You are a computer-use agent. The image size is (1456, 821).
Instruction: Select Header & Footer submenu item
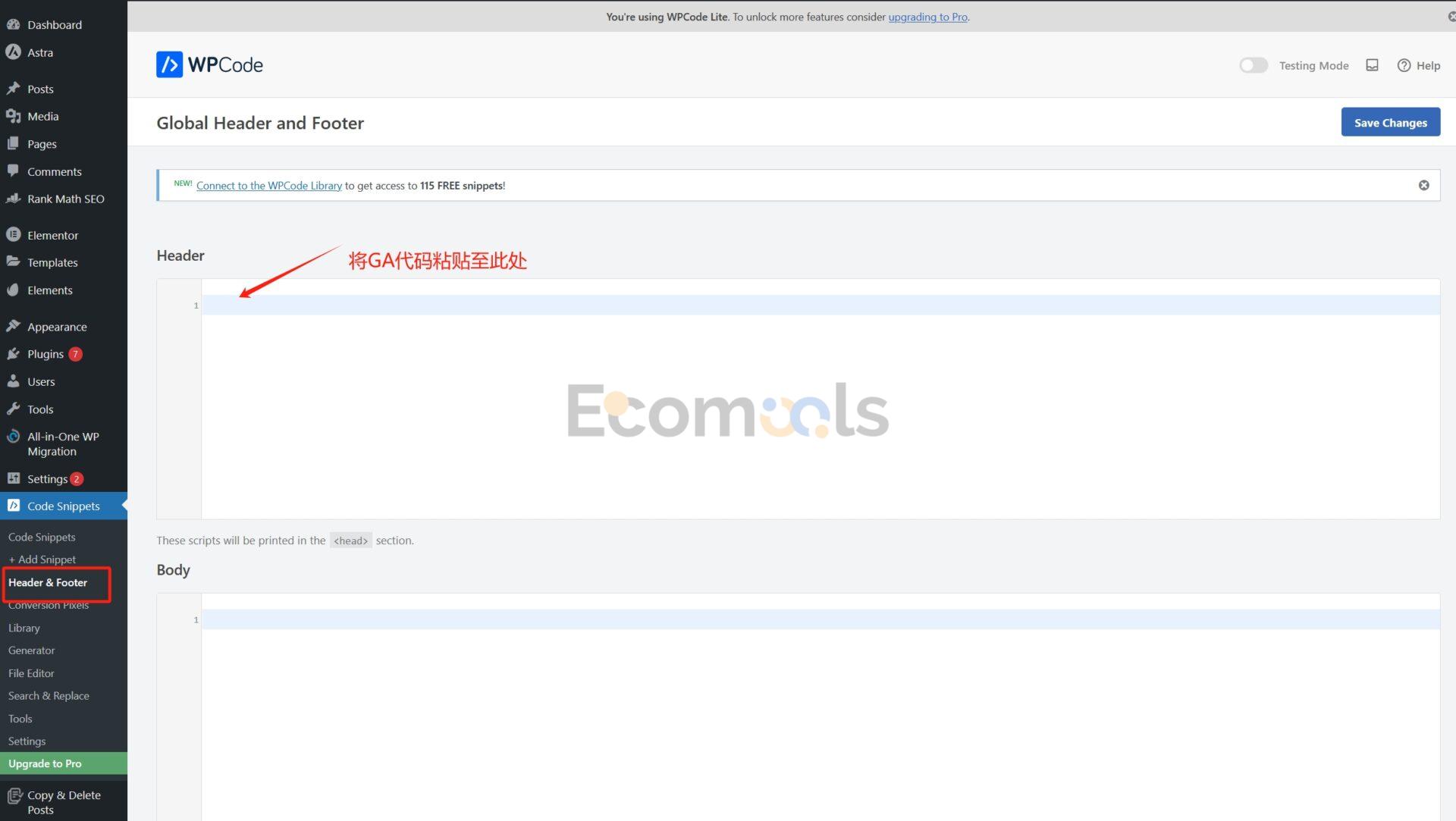point(48,582)
